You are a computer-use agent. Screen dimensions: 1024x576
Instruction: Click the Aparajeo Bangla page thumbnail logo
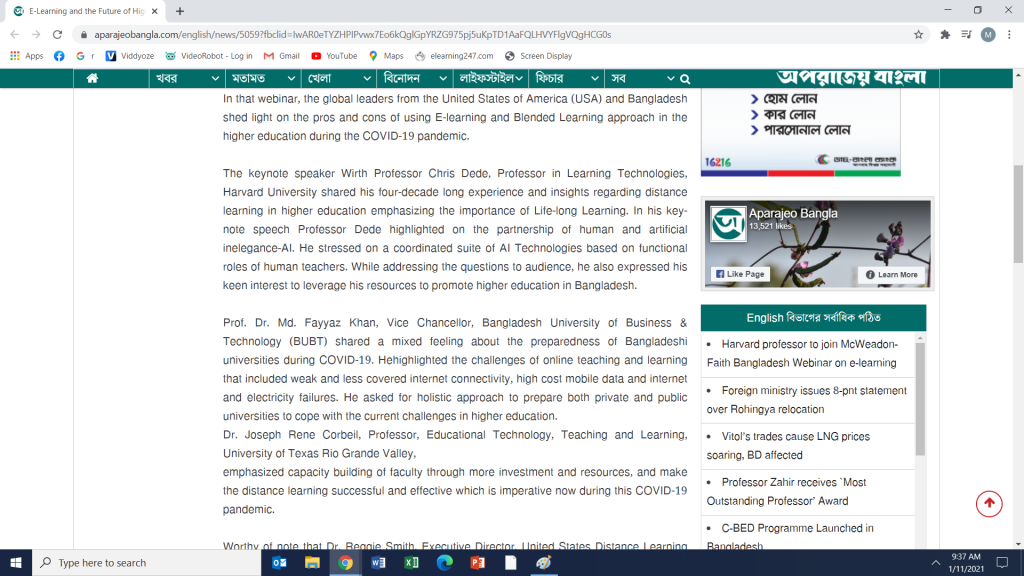point(728,224)
